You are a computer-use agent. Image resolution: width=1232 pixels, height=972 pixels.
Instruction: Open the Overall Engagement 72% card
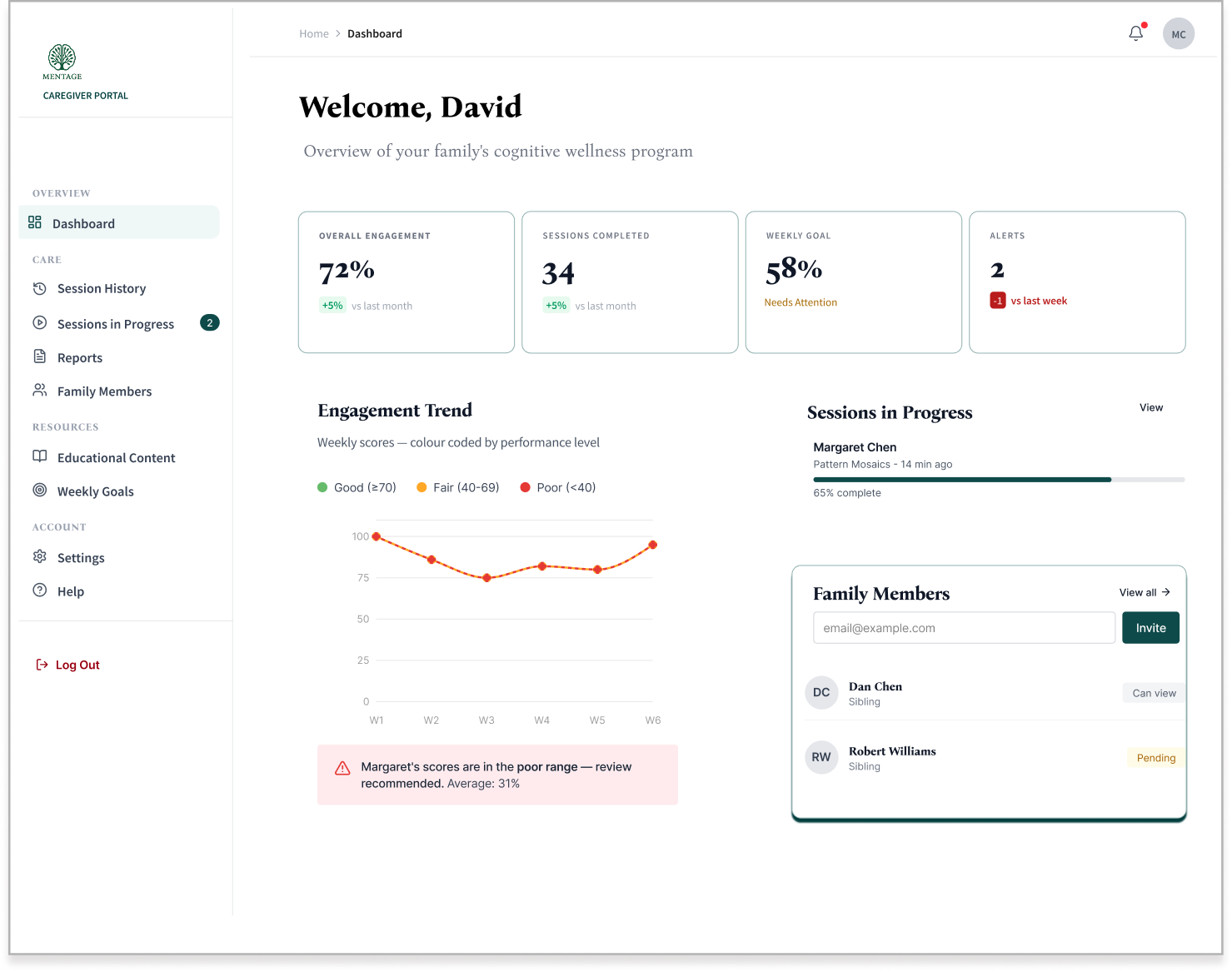(x=407, y=282)
